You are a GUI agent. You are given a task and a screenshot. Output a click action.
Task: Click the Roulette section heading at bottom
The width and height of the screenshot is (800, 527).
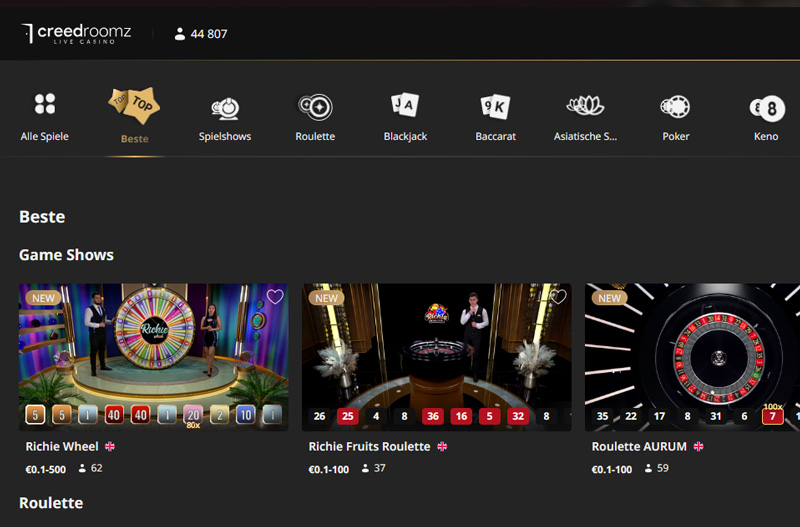[x=51, y=503]
